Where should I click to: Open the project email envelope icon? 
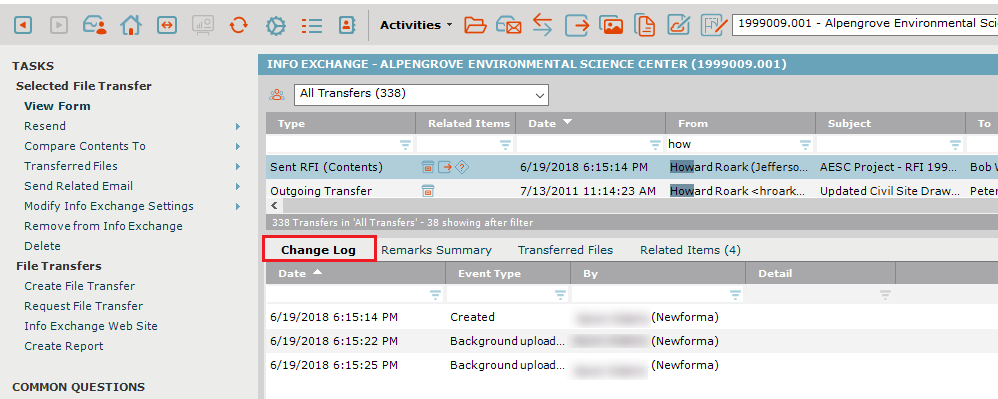[509, 25]
